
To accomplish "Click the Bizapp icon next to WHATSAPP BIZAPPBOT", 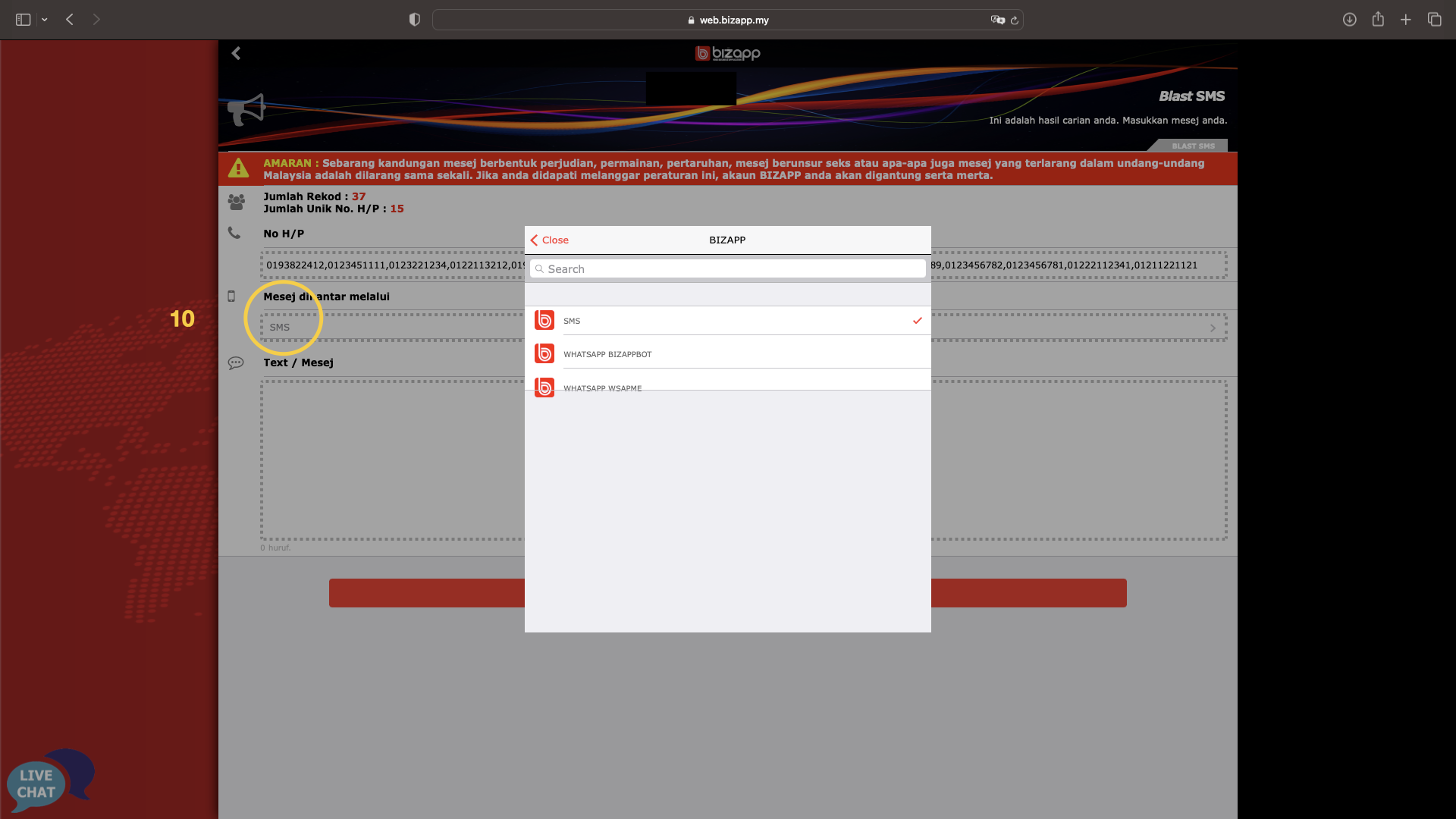I will [544, 353].
